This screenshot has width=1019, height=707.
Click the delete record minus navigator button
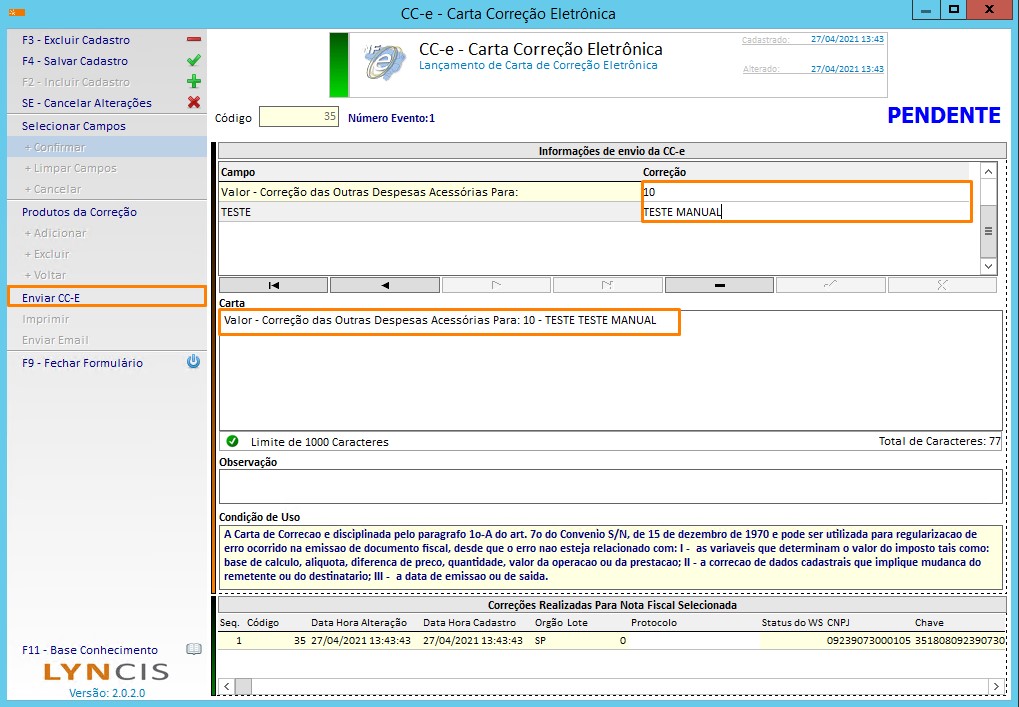coord(719,285)
